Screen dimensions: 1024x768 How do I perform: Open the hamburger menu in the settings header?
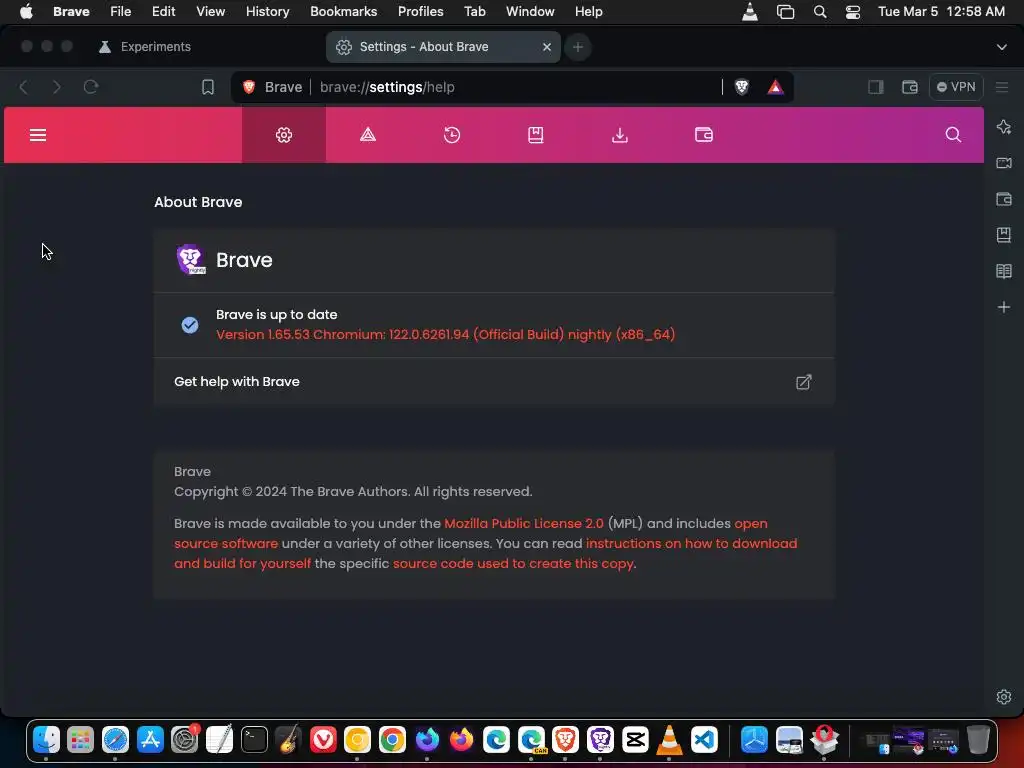click(38, 135)
